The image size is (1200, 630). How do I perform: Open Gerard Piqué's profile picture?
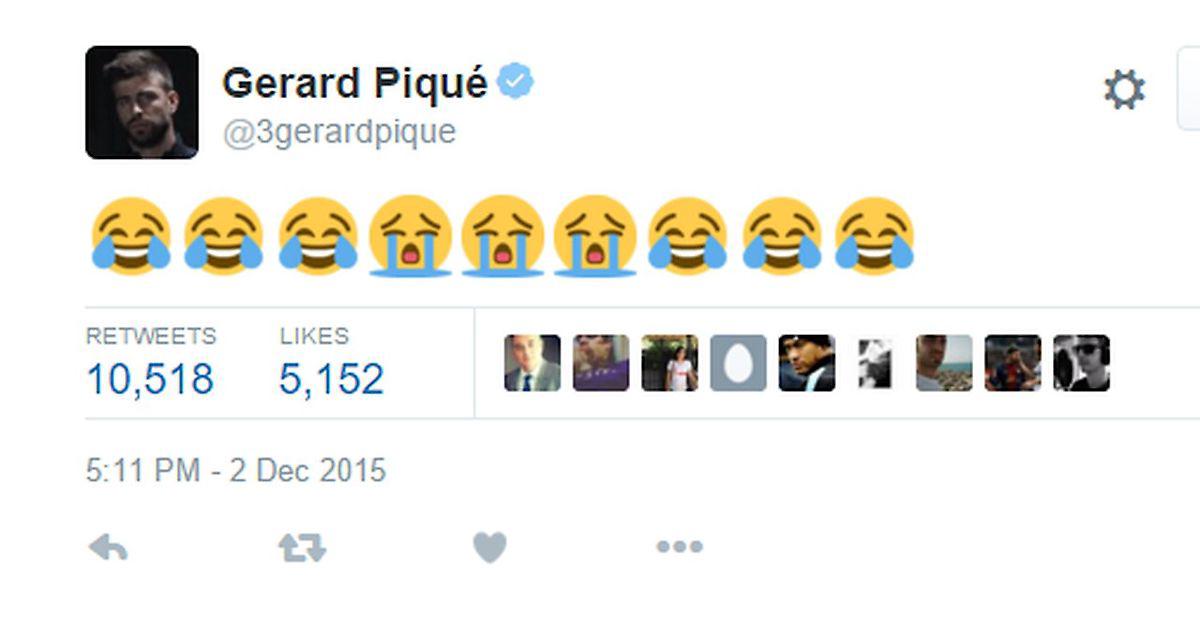point(142,102)
